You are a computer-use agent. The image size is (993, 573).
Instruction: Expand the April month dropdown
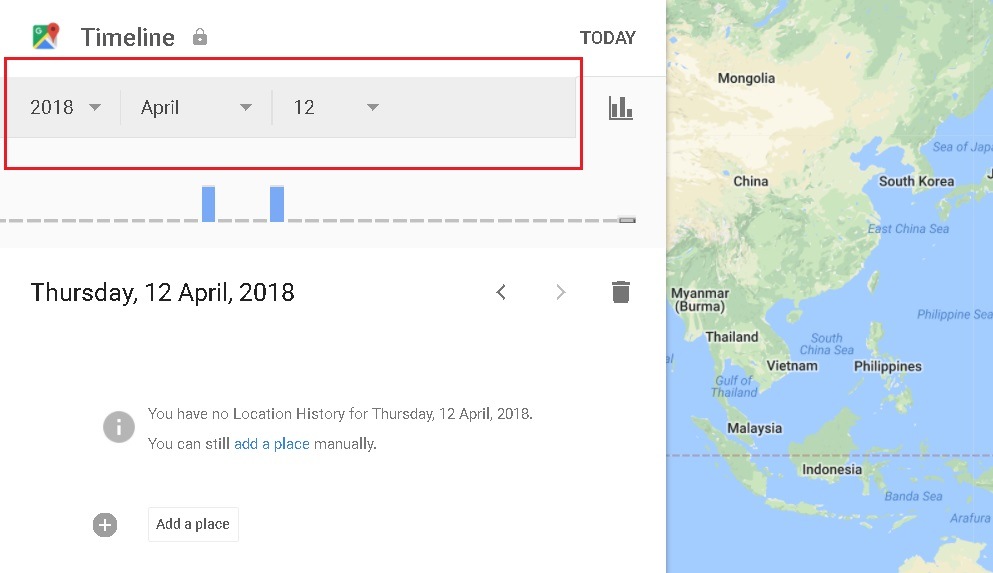196,107
